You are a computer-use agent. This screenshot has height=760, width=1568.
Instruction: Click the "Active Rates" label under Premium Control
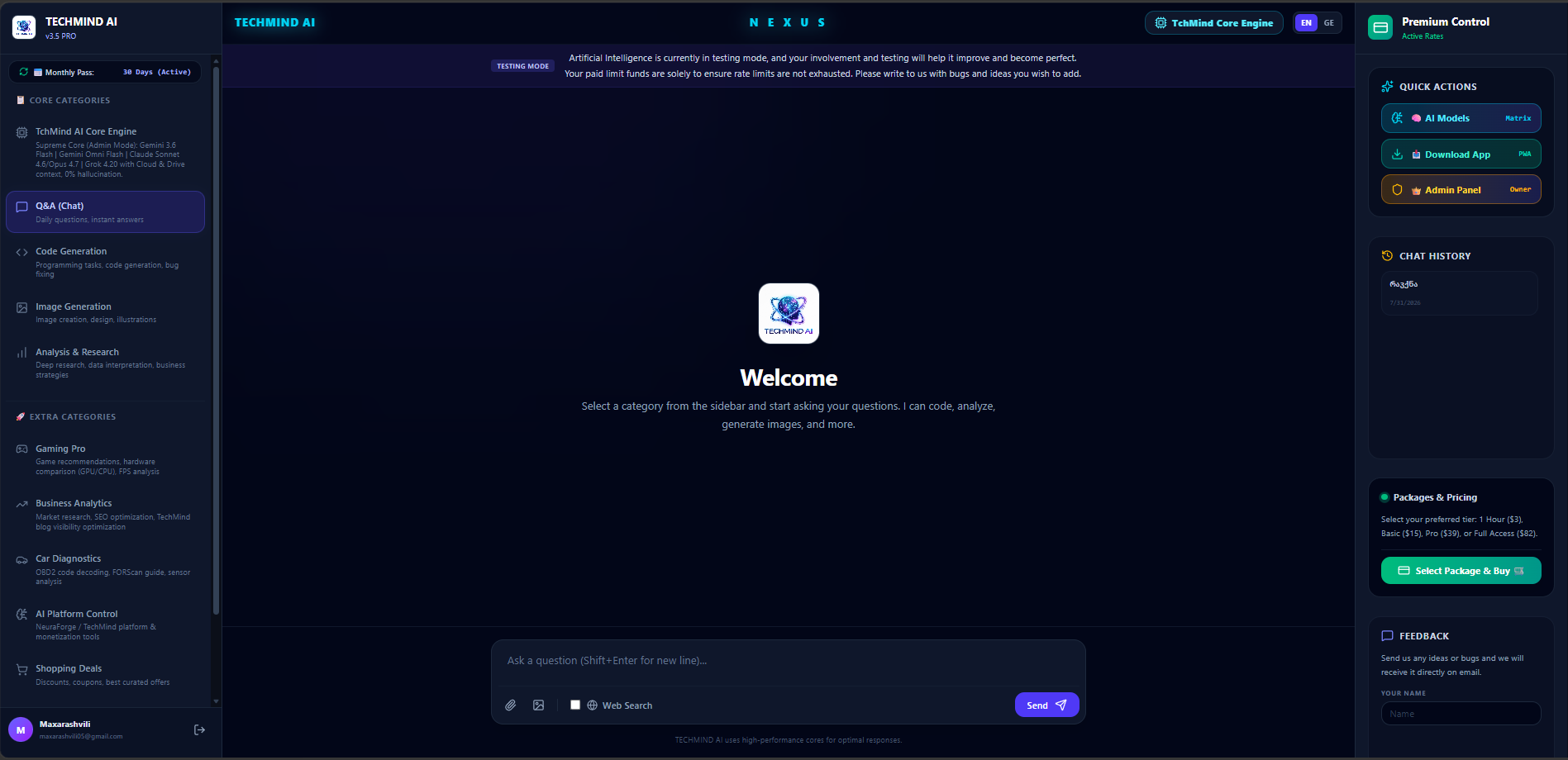click(1423, 36)
